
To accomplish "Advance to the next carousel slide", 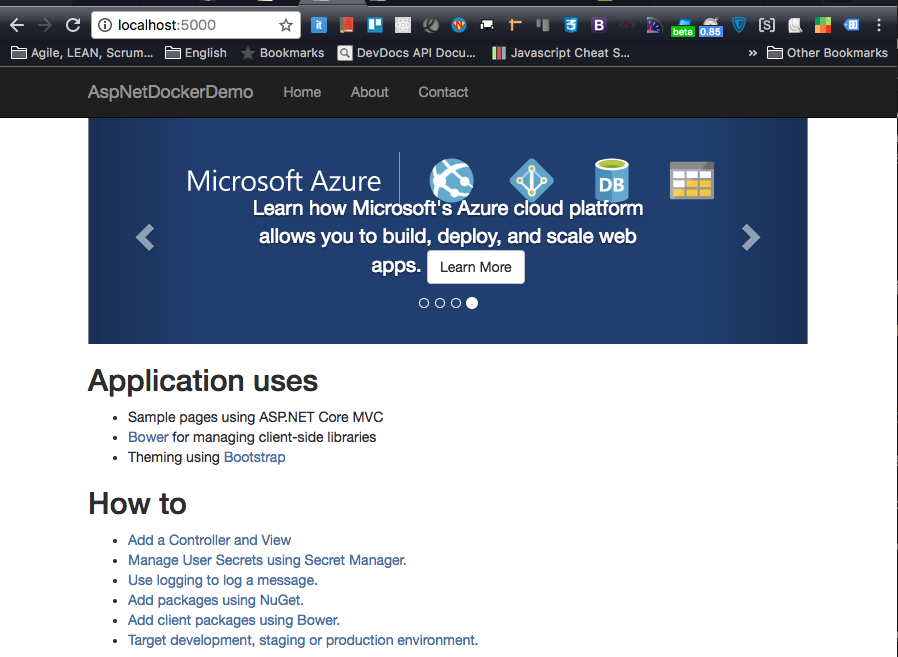I will (x=751, y=237).
